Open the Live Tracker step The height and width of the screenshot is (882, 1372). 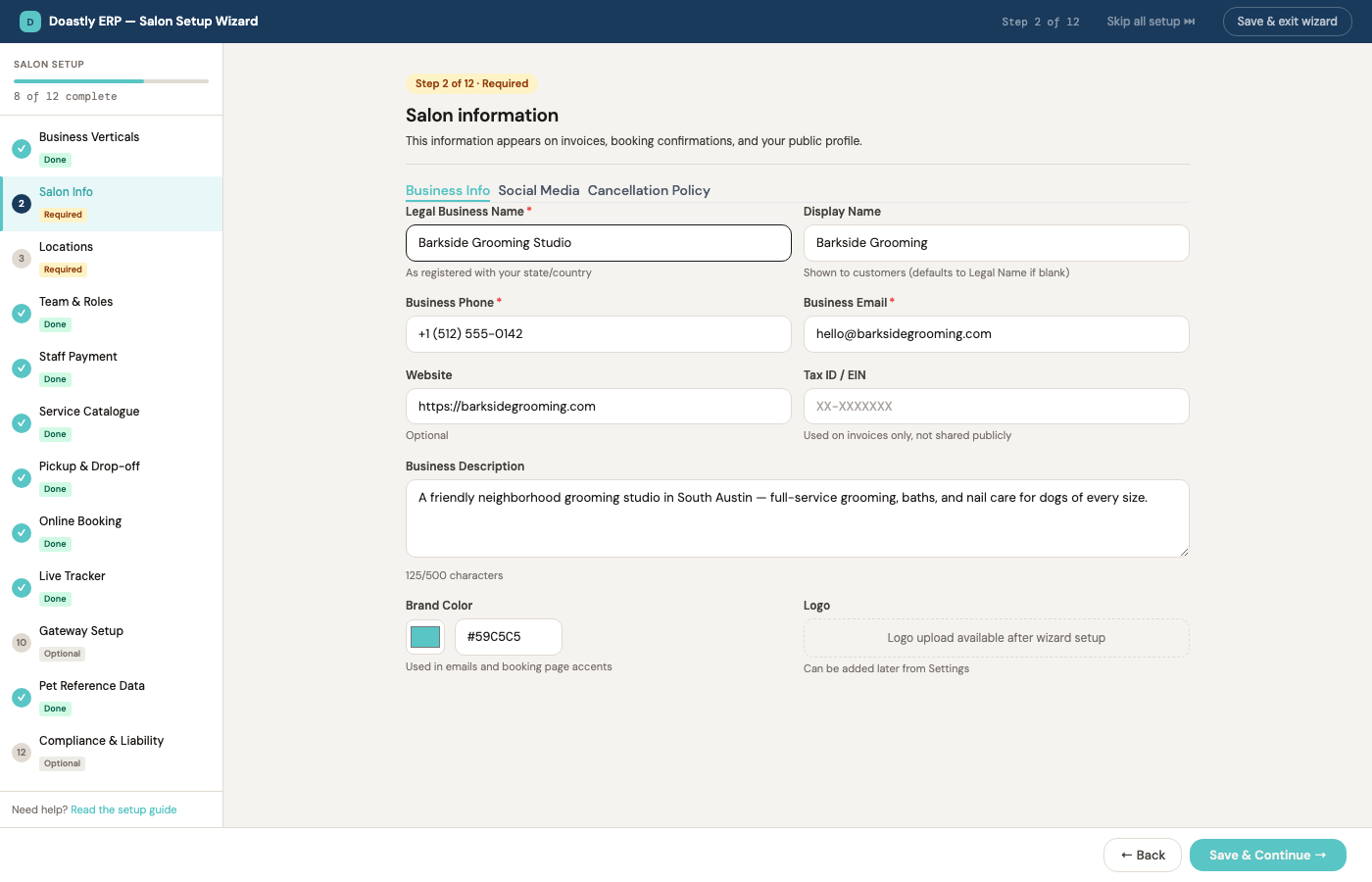pos(112,588)
